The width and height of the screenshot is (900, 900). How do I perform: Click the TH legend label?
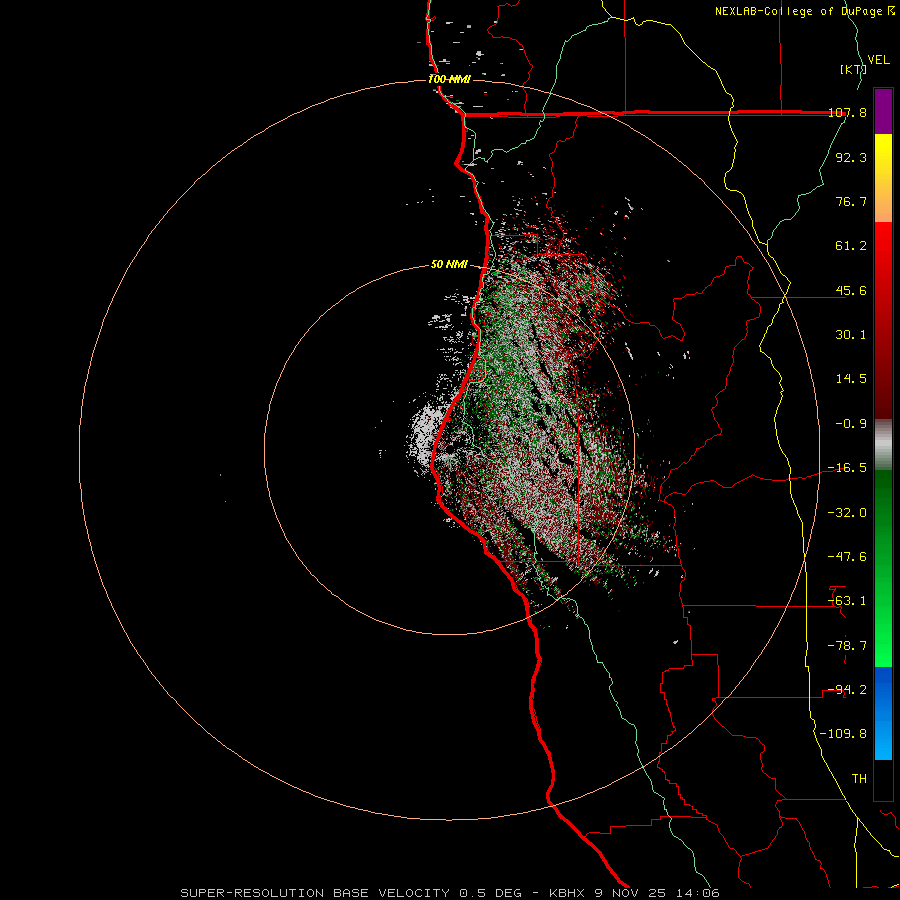[x=859, y=779]
